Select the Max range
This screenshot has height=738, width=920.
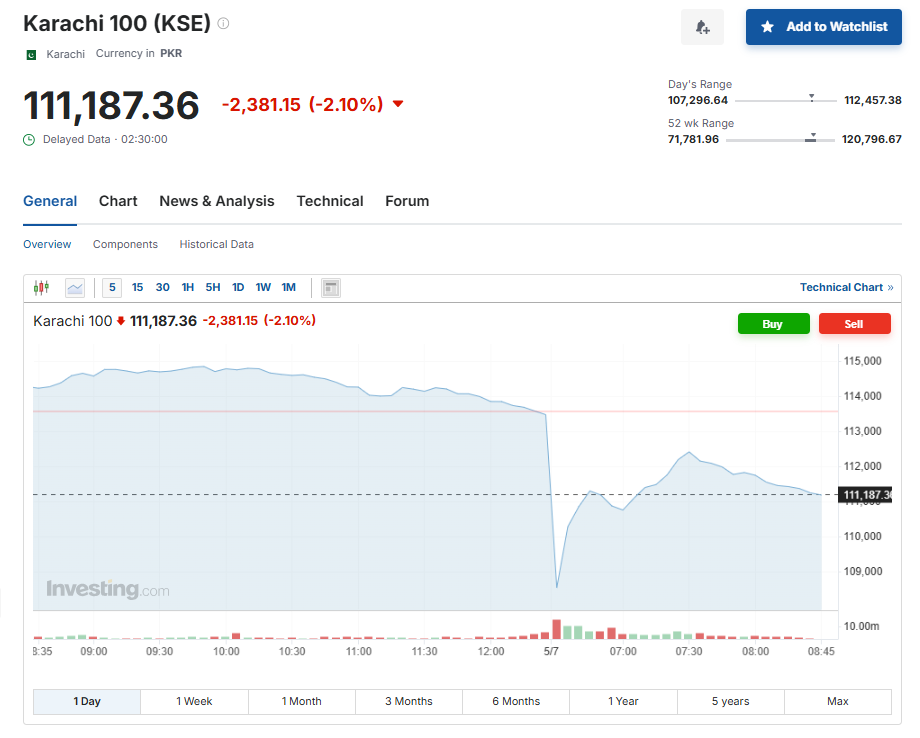(838, 702)
